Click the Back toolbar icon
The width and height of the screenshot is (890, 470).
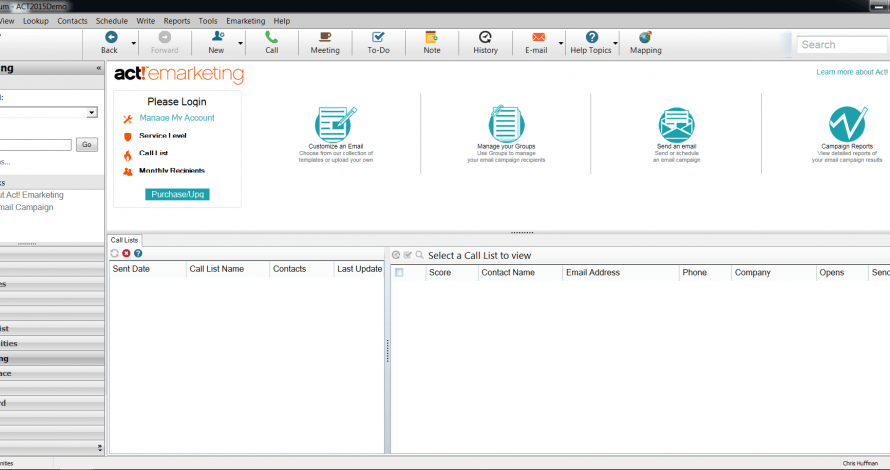111,37
